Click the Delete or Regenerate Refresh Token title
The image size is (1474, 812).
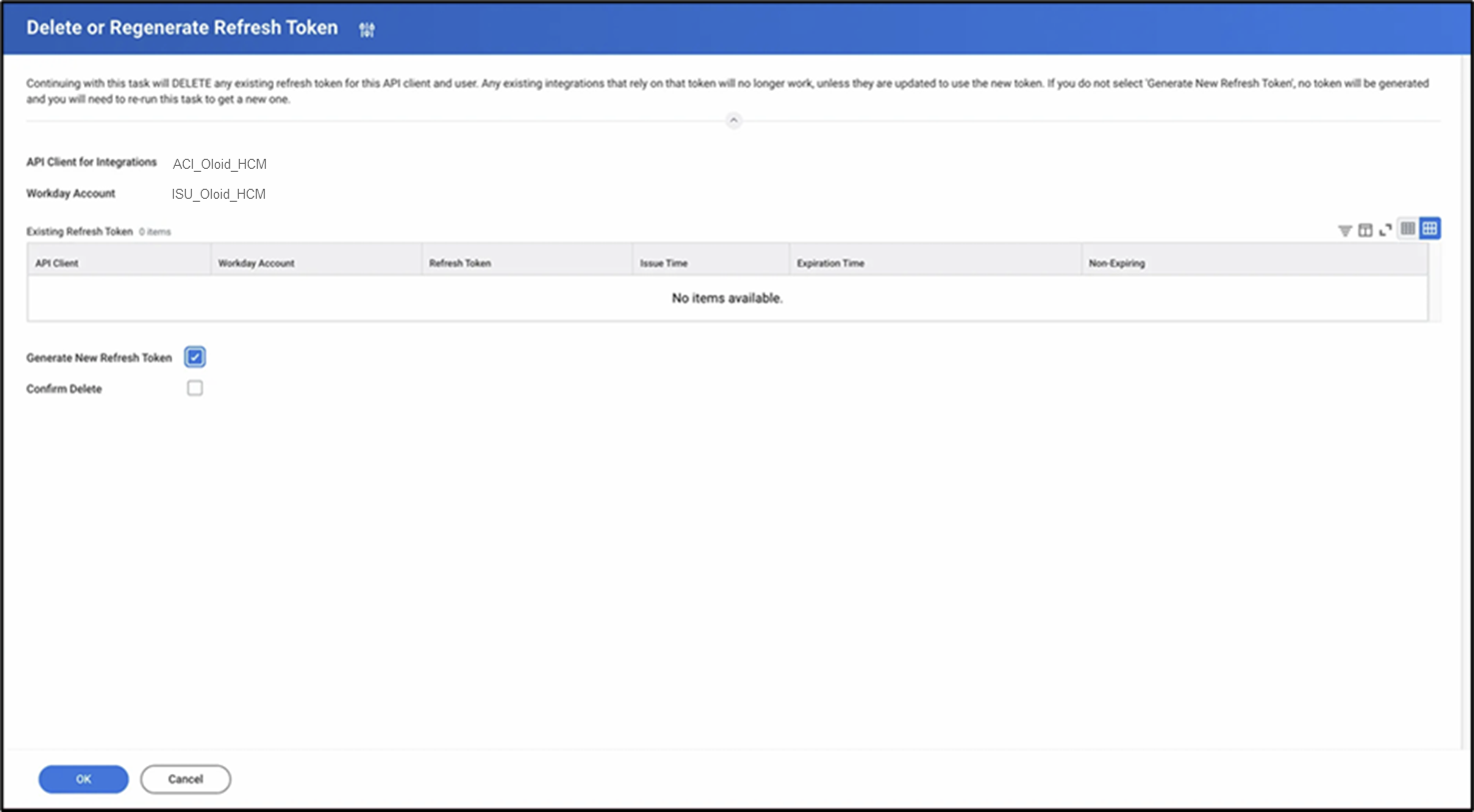tap(182, 28)
